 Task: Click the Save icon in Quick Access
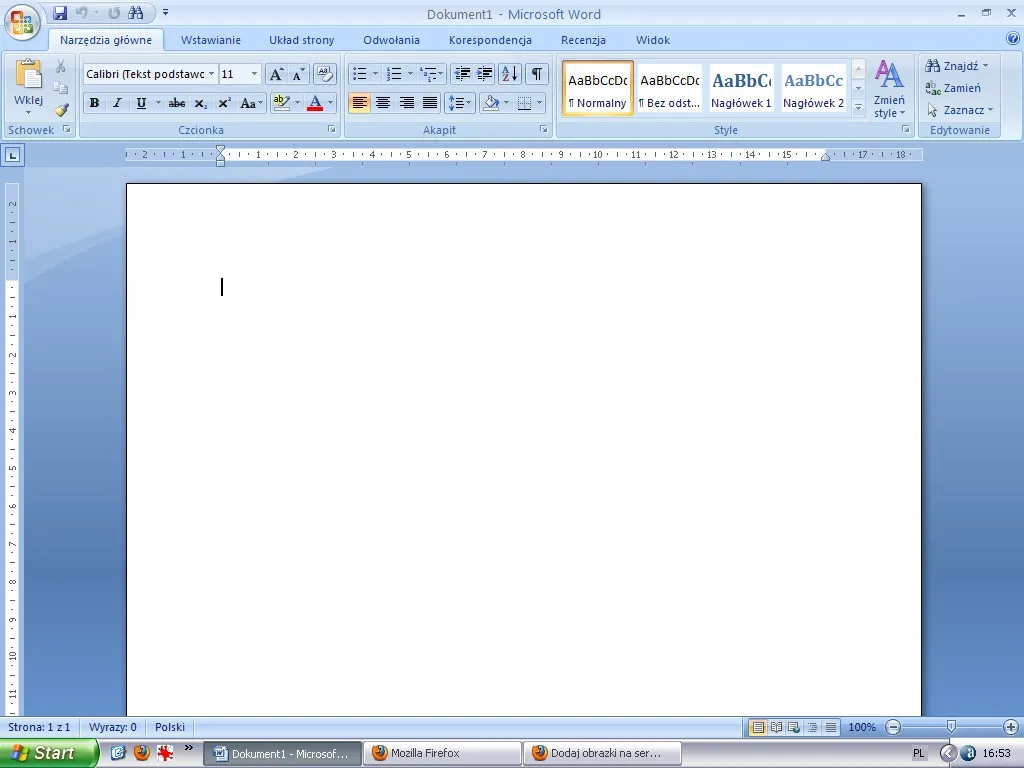pos(60,13)
